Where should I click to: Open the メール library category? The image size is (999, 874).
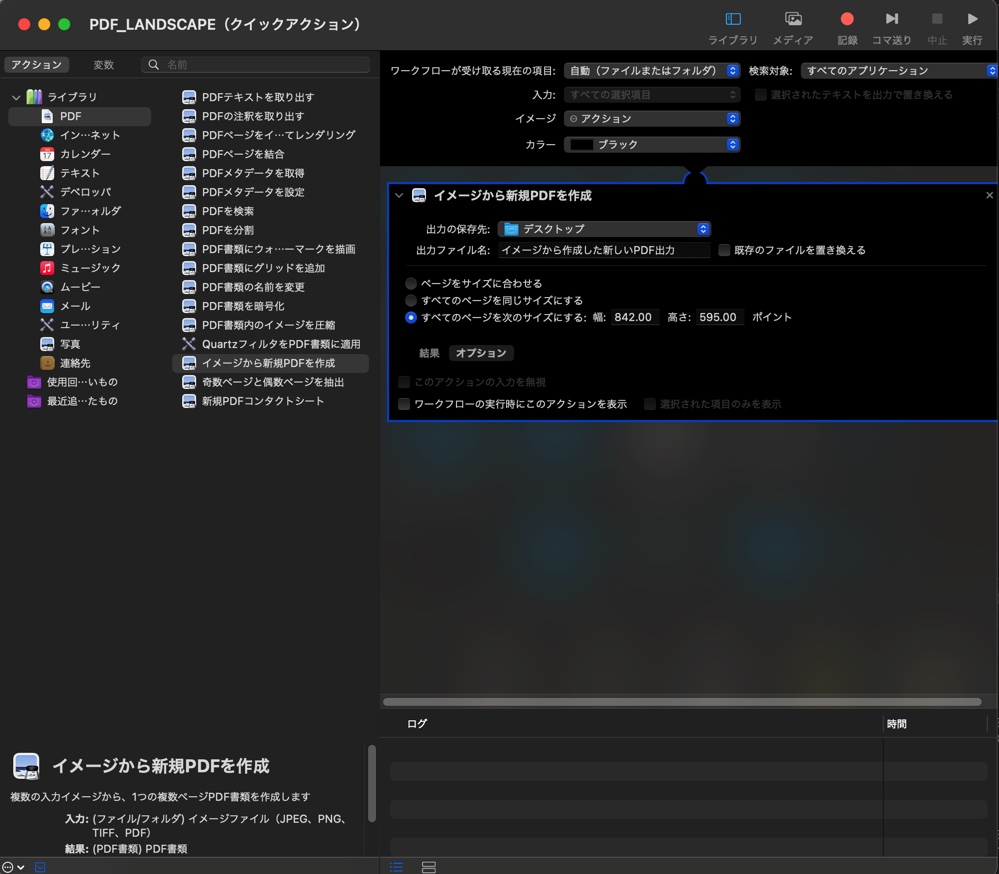pyautogui.click(x=75, y=306)
